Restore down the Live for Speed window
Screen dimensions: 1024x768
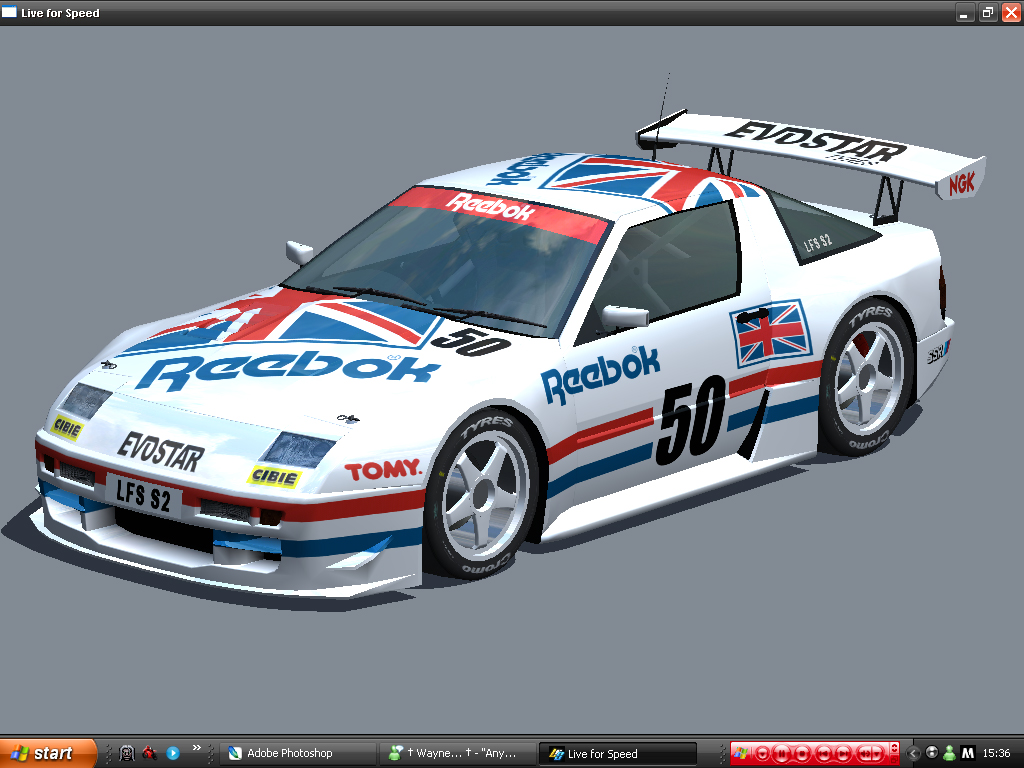(987, 12)
